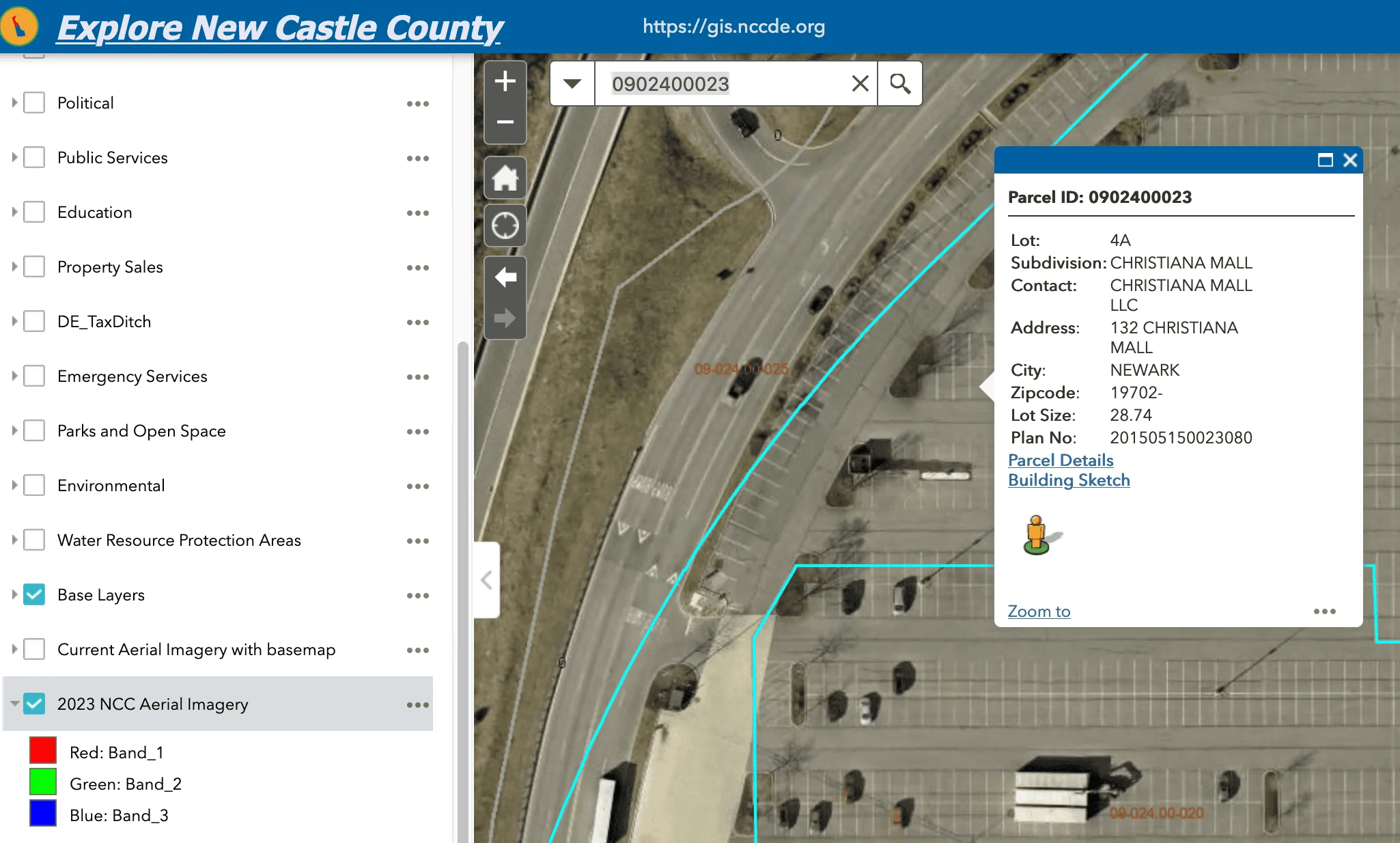
Task: Return to default map extent home button
Action: tap(505, 178)
